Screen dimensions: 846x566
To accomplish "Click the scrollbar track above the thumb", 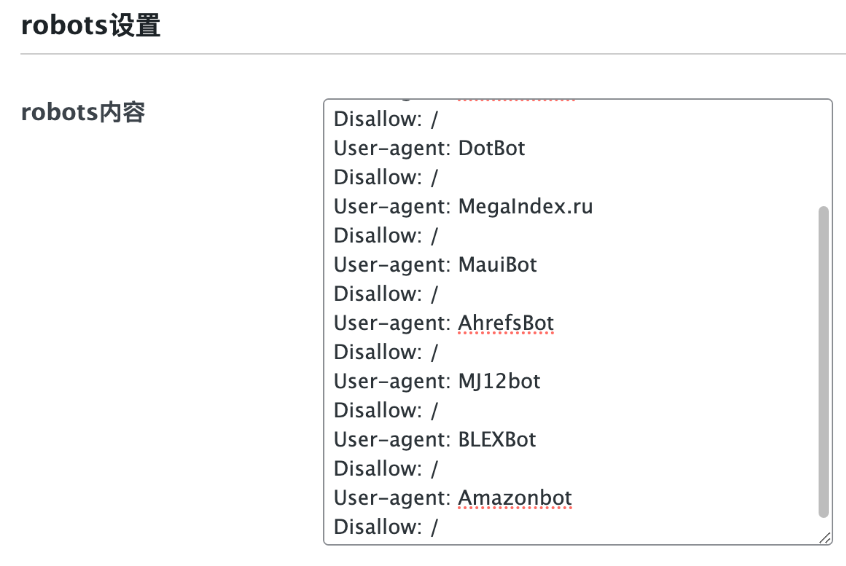I will coord(823,150).
